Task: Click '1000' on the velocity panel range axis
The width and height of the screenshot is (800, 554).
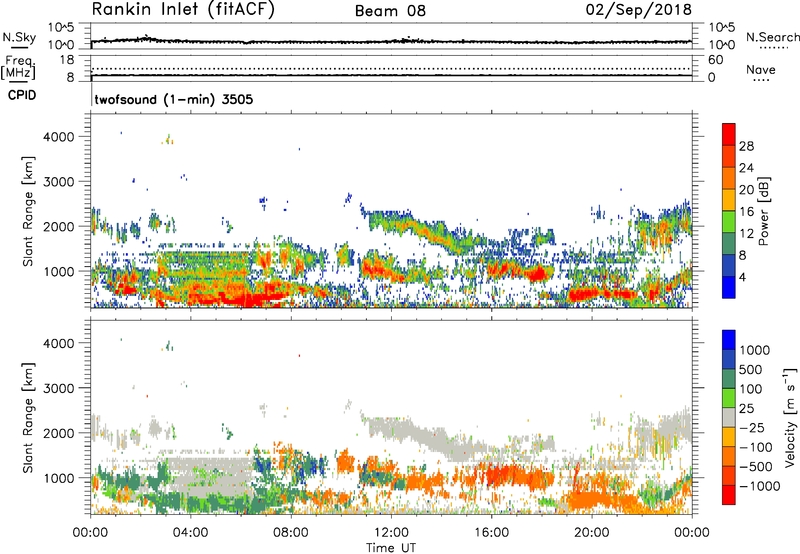Action: click(58, 478)
